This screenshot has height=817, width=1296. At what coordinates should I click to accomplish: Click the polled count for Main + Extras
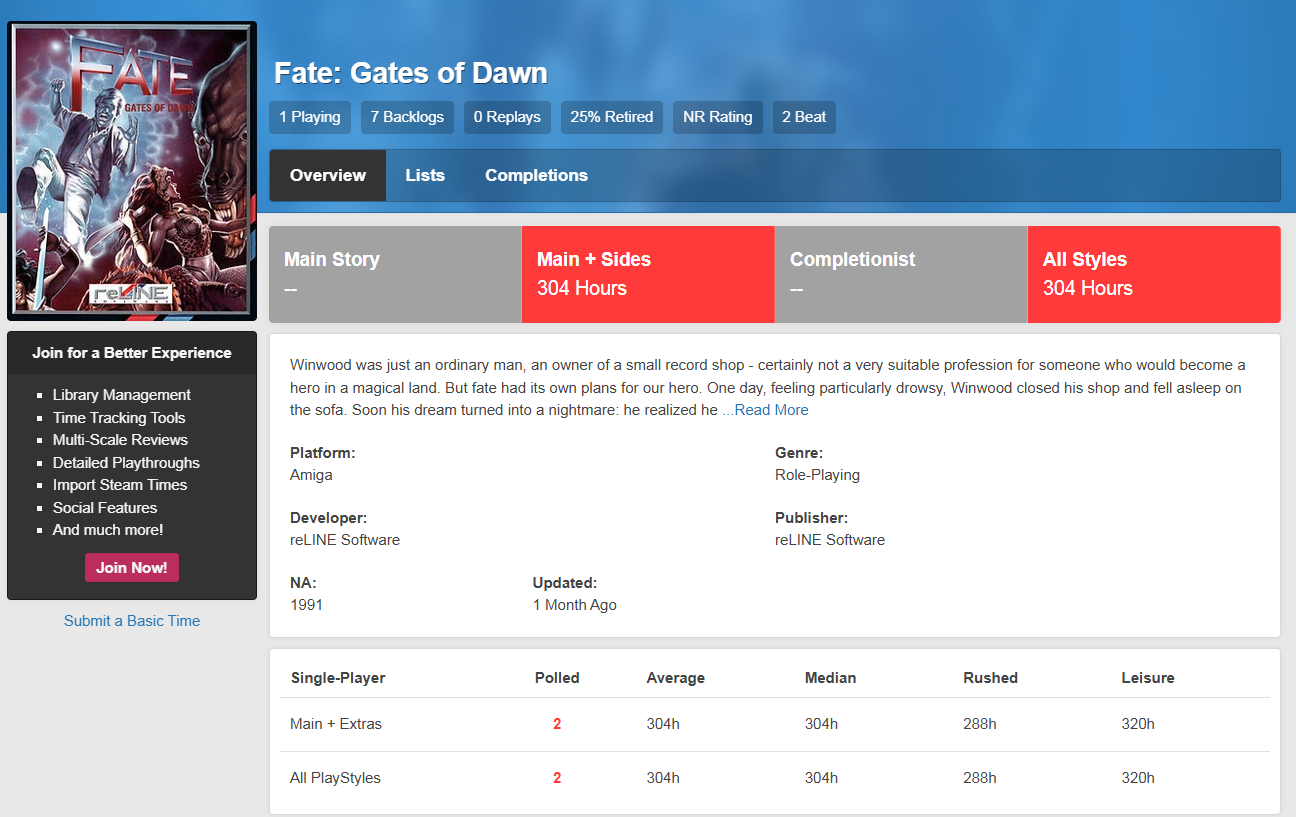(557, 724)
